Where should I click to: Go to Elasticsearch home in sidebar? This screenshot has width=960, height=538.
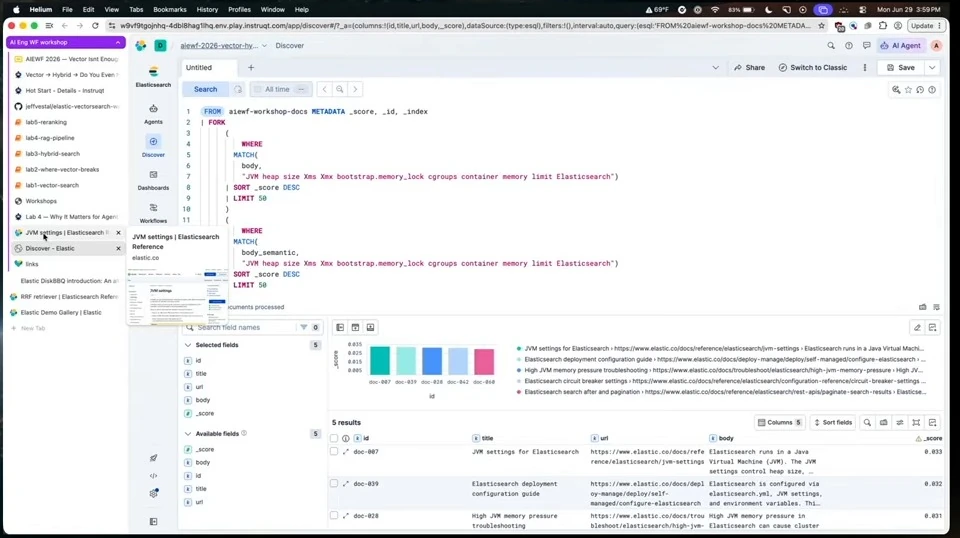[153, 77]
